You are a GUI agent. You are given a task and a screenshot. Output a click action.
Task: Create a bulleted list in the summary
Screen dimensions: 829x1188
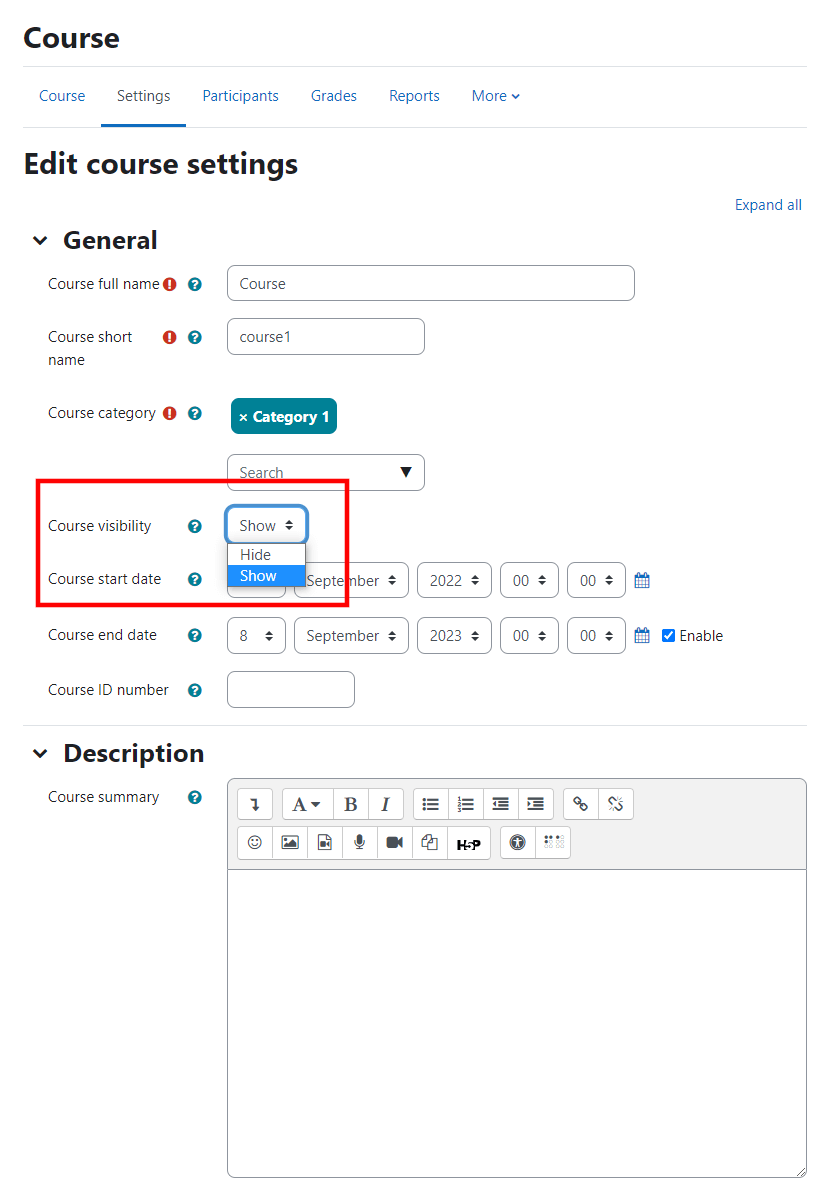[x=430, y=803]
